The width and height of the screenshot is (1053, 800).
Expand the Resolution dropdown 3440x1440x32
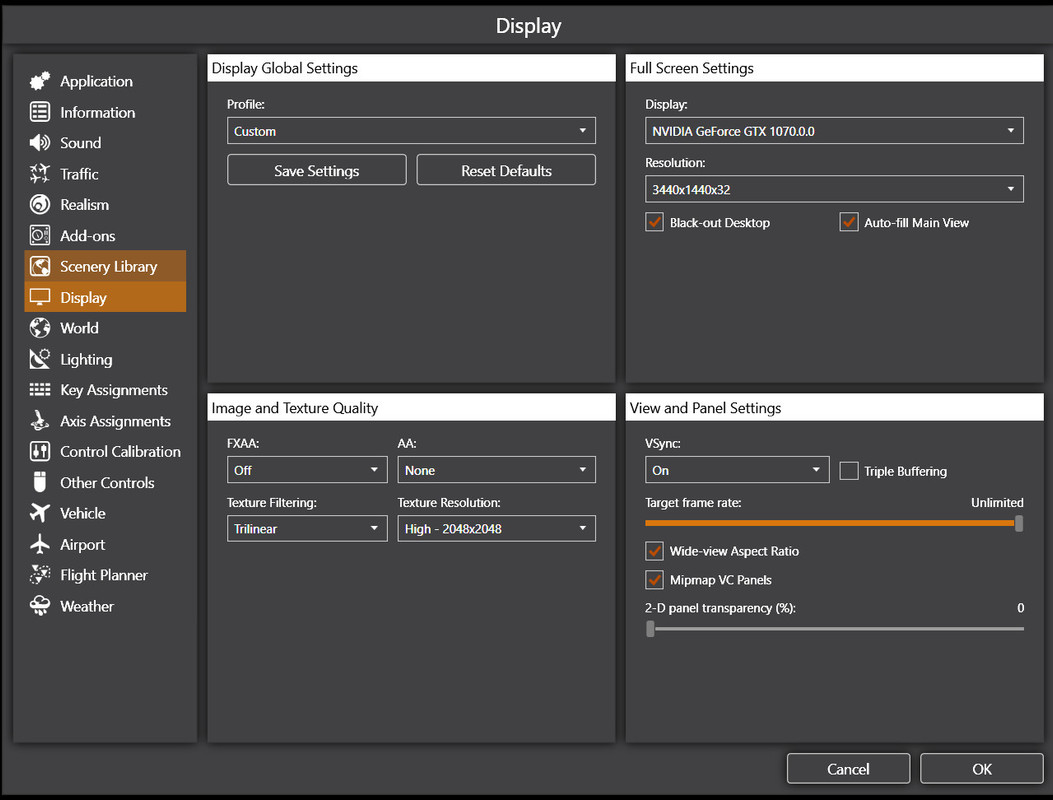834,189
